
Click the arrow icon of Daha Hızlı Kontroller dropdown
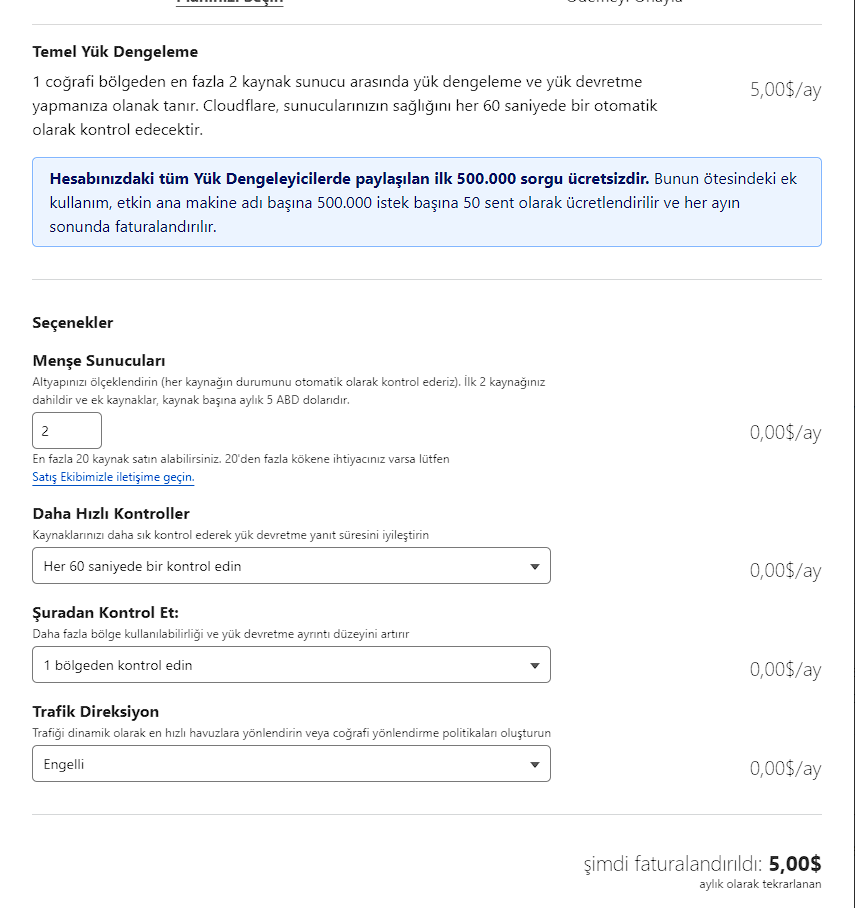tap(535, 566)
